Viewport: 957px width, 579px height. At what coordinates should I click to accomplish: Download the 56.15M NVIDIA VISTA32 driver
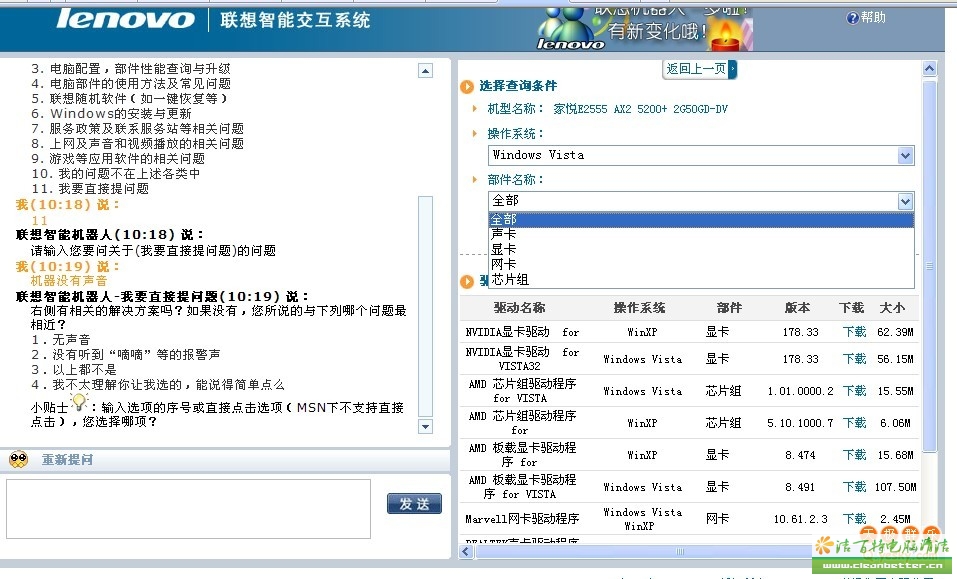(854, 359)
